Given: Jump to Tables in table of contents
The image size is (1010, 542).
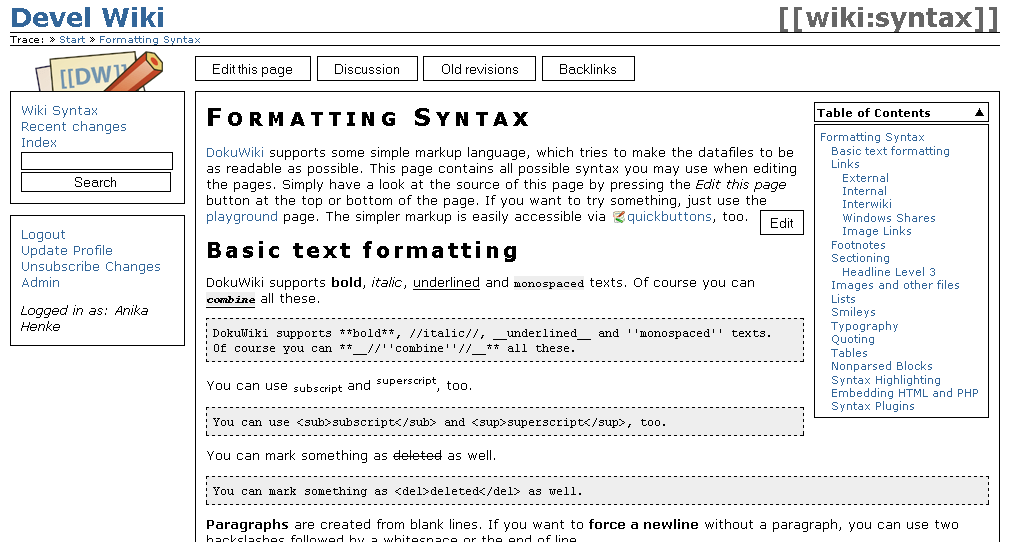Looking at the screenshot, I should [x=849, y=353].
